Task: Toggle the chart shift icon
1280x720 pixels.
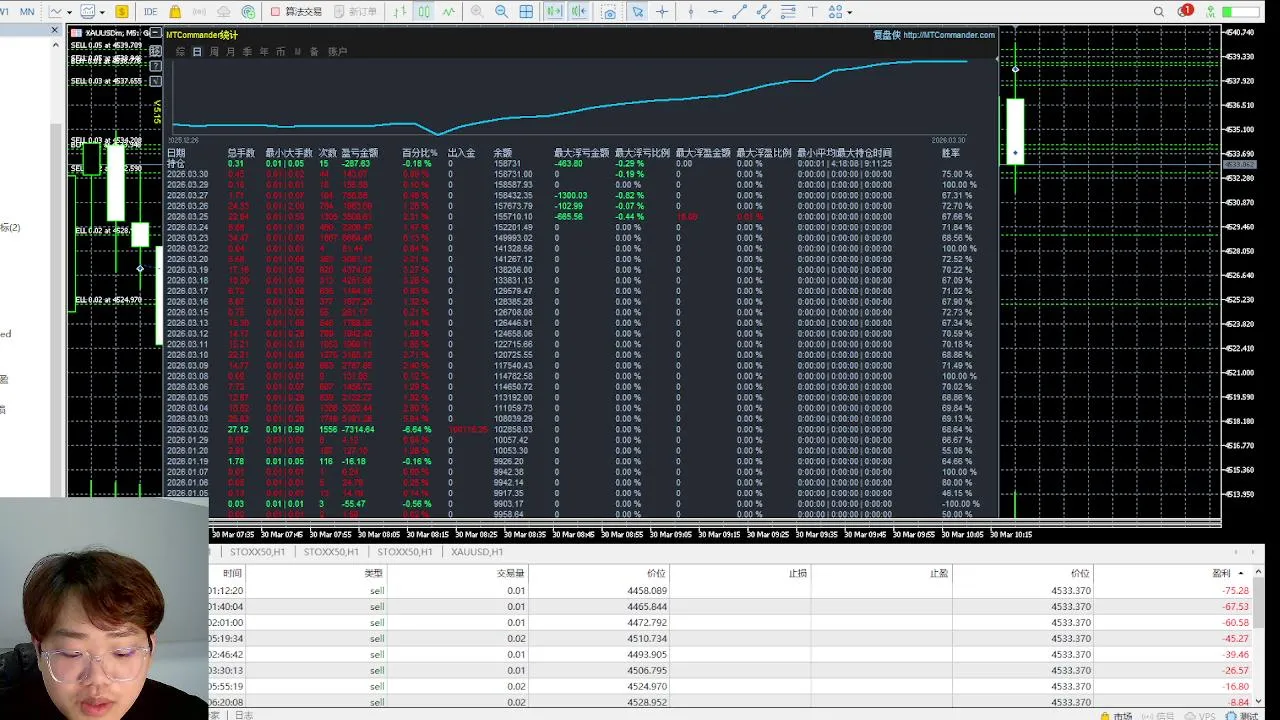Action: click(x=579, y=12)
